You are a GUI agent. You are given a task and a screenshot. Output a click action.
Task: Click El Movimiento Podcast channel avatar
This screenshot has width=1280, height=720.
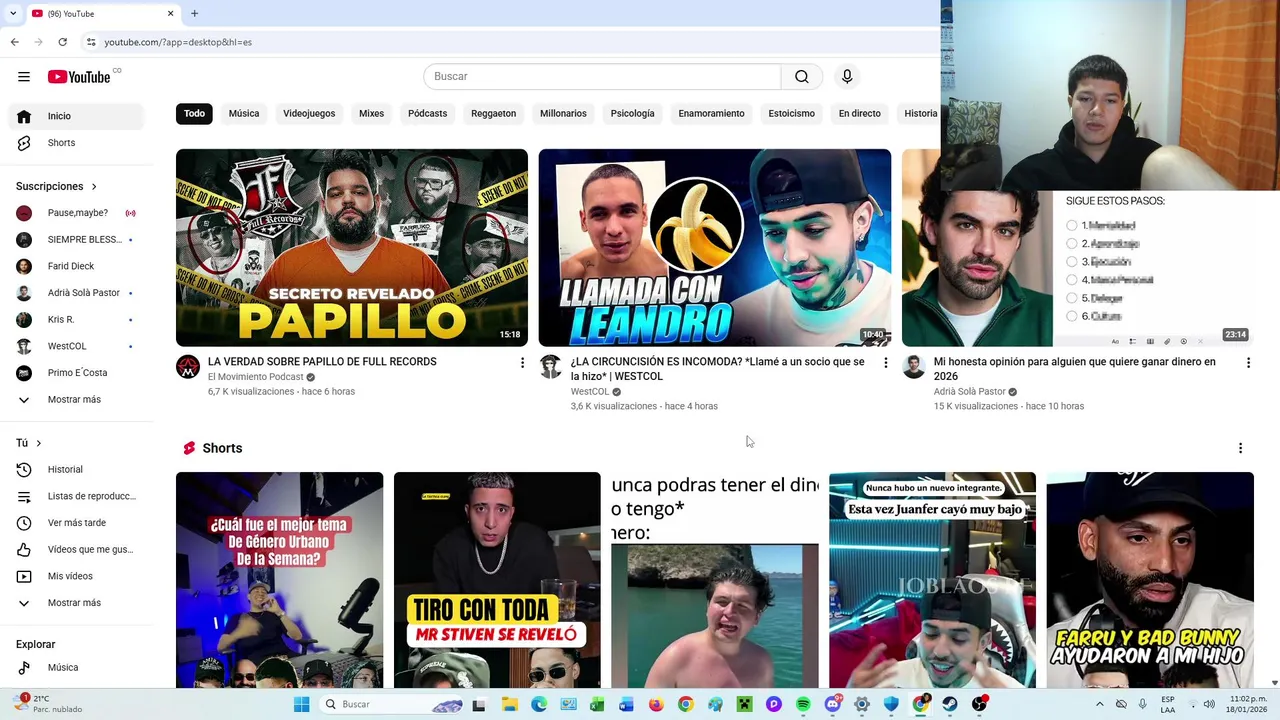click(188, 367)
